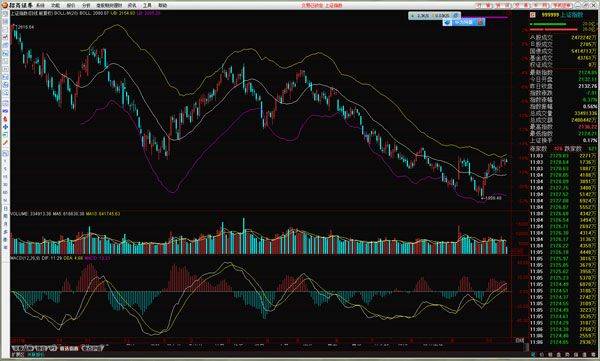Click the 招商证券 app logo icon
The height and width of the screenshot is (361, 600).
pos(5,5)
